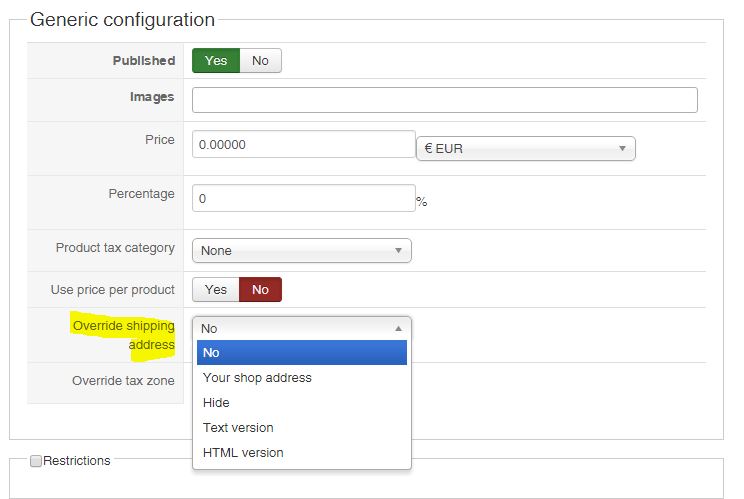
Task: Click the Generic configuration heading
Action: (x=122, y=20)
